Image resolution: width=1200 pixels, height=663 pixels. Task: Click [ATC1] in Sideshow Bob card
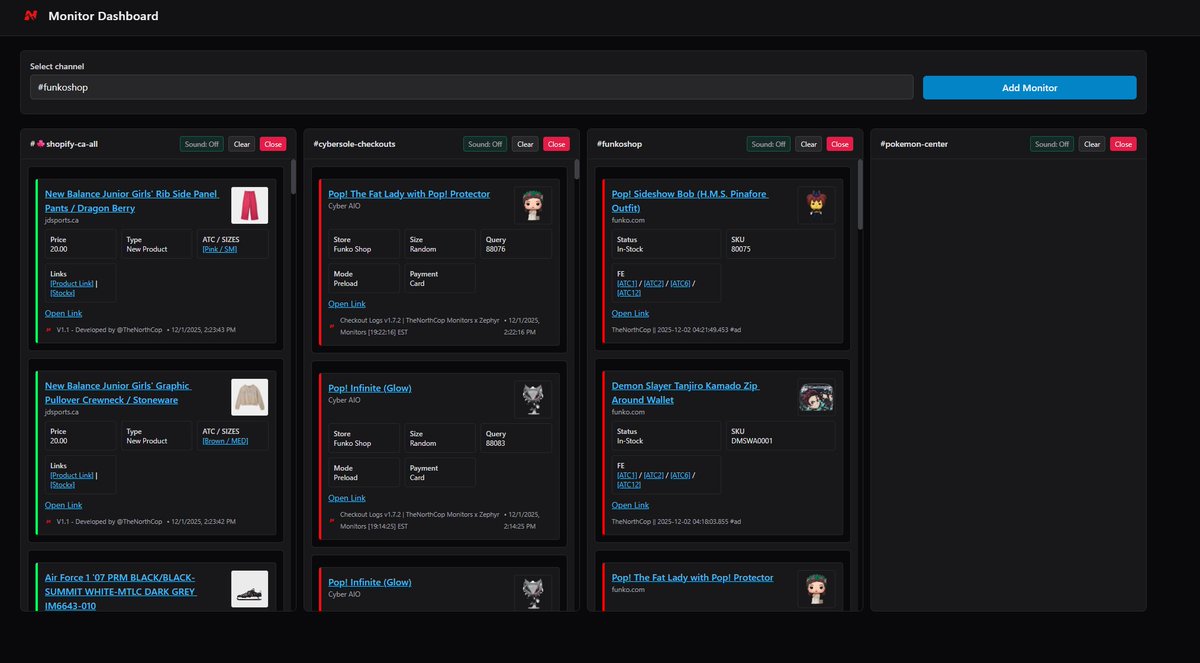[628, 283]
